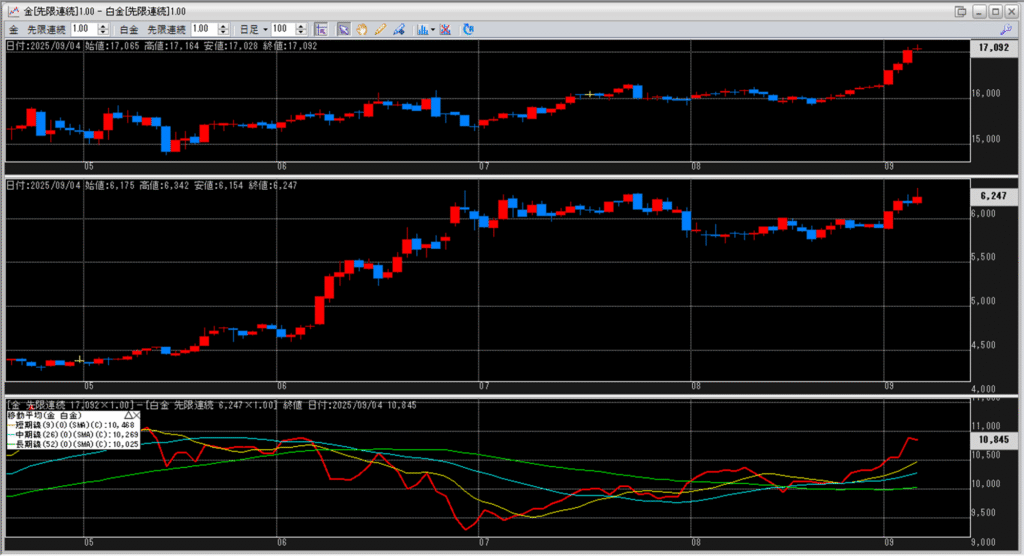Click the window pop-out icon in title bar

click(961, 11)
